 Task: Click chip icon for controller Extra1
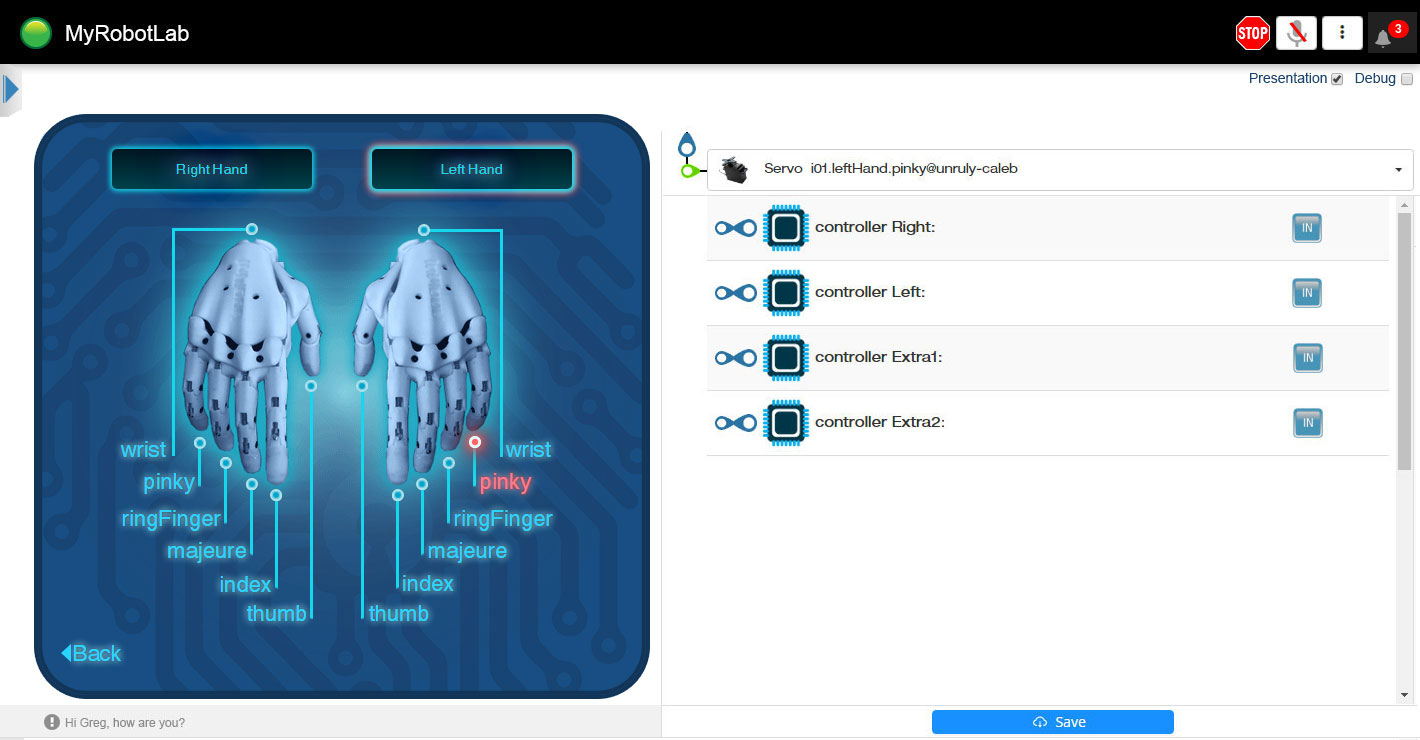point(786,358)
